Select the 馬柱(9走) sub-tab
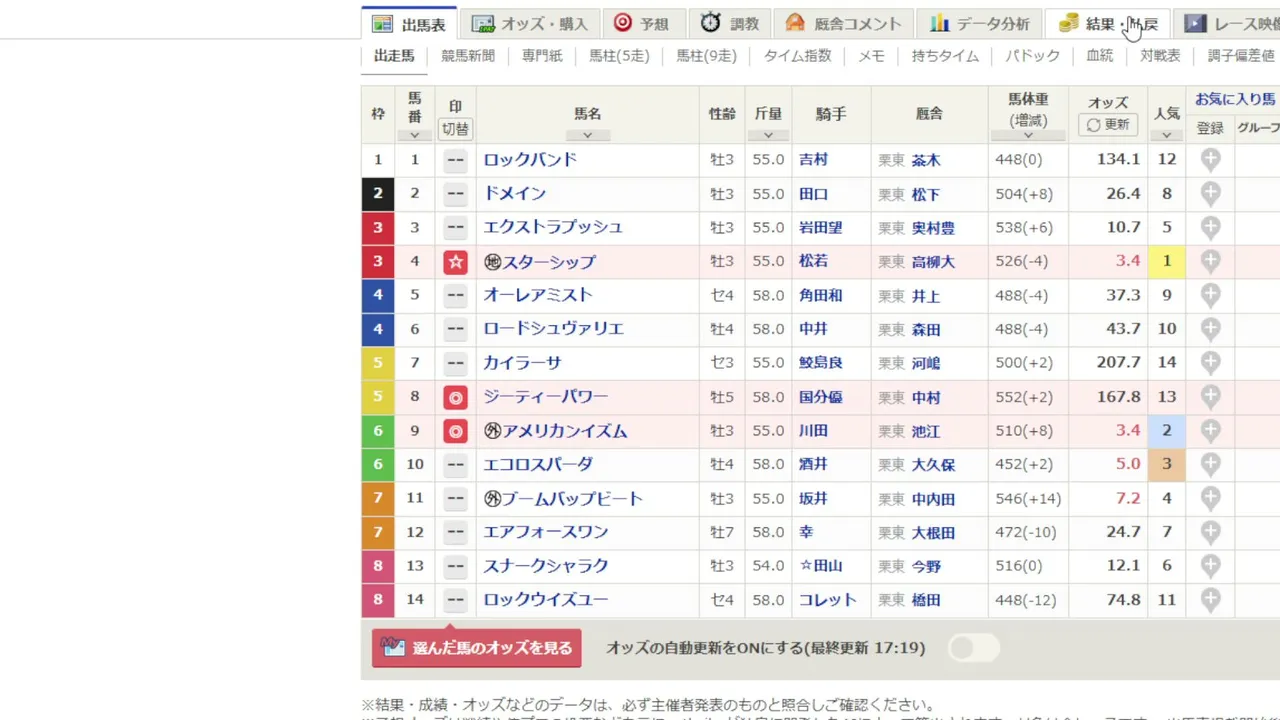Viewport: 1280px width, 720px height. (706, 56)
